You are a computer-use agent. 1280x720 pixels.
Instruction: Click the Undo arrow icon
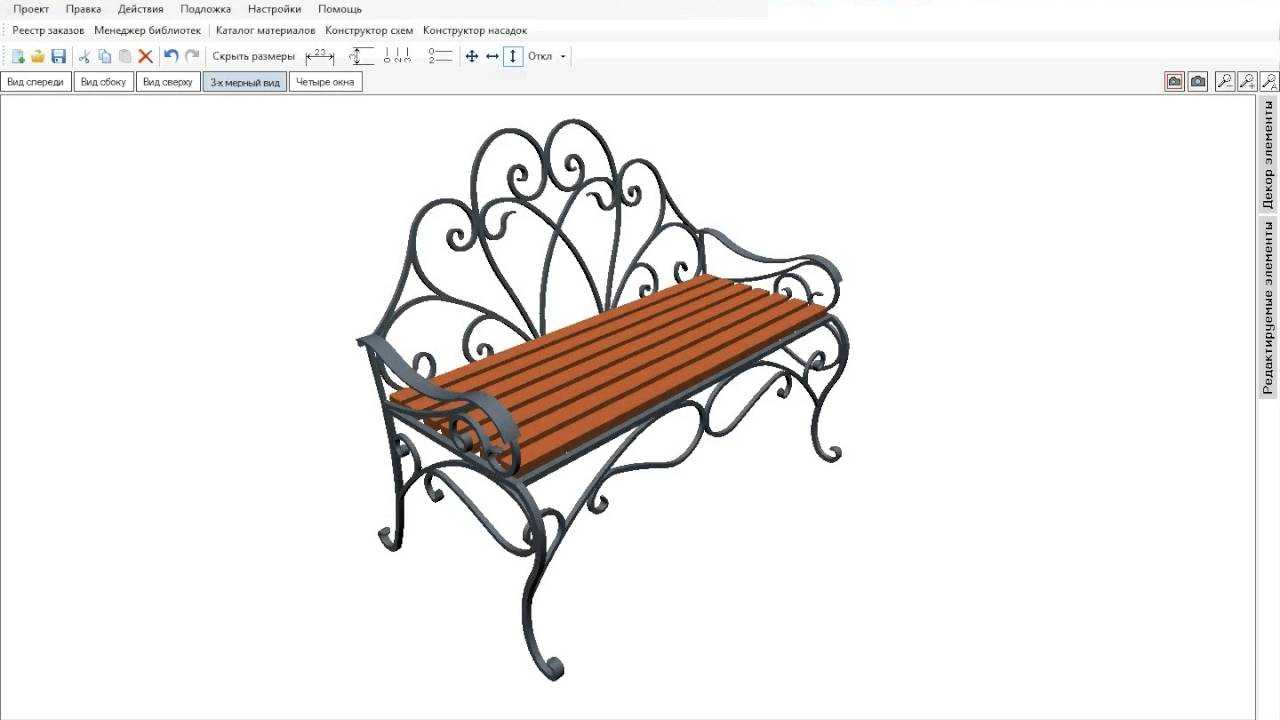click(x=171, y=57)
